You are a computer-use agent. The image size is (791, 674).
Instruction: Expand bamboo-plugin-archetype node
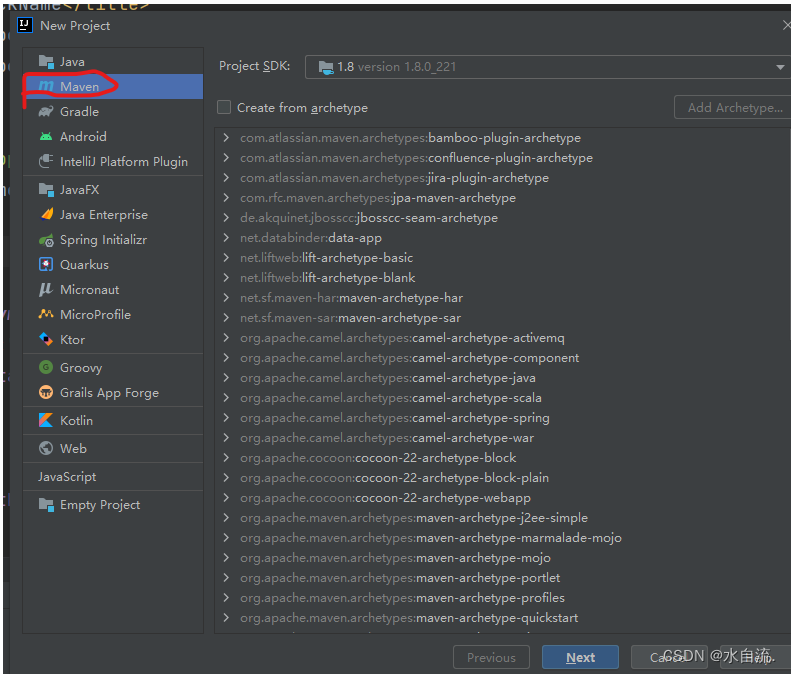(226, 138)
